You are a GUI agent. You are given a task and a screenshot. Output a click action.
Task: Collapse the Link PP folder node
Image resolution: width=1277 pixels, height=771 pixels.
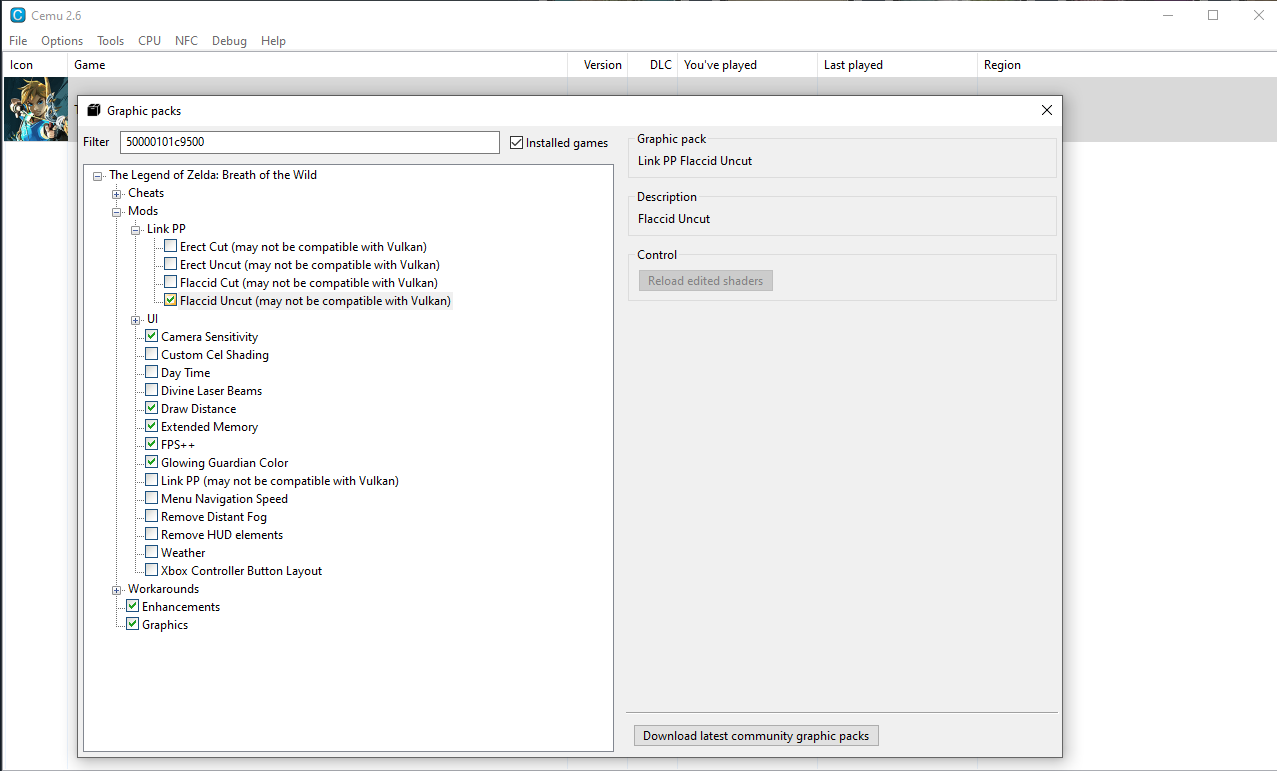coord(136,229)
